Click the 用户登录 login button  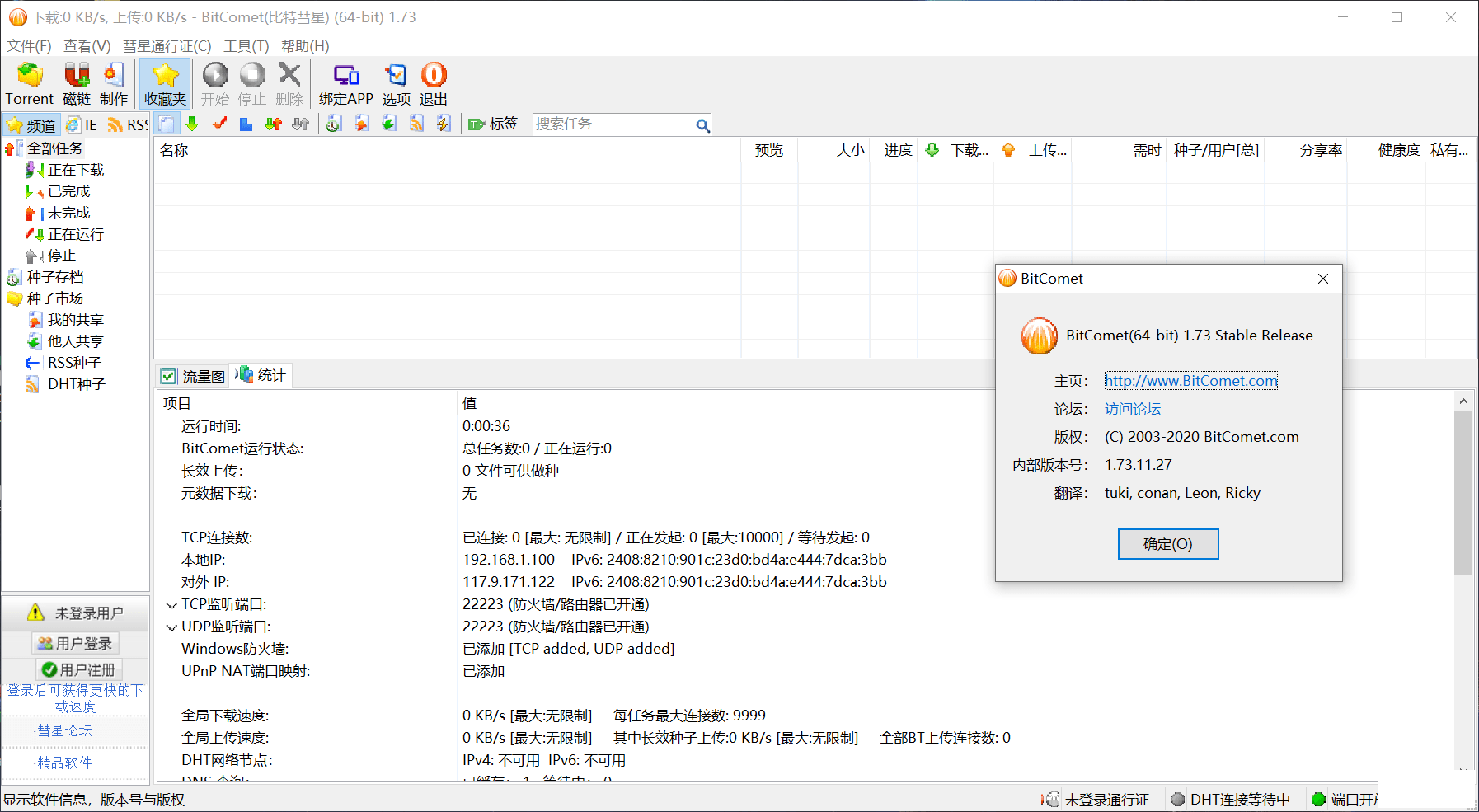75,643
